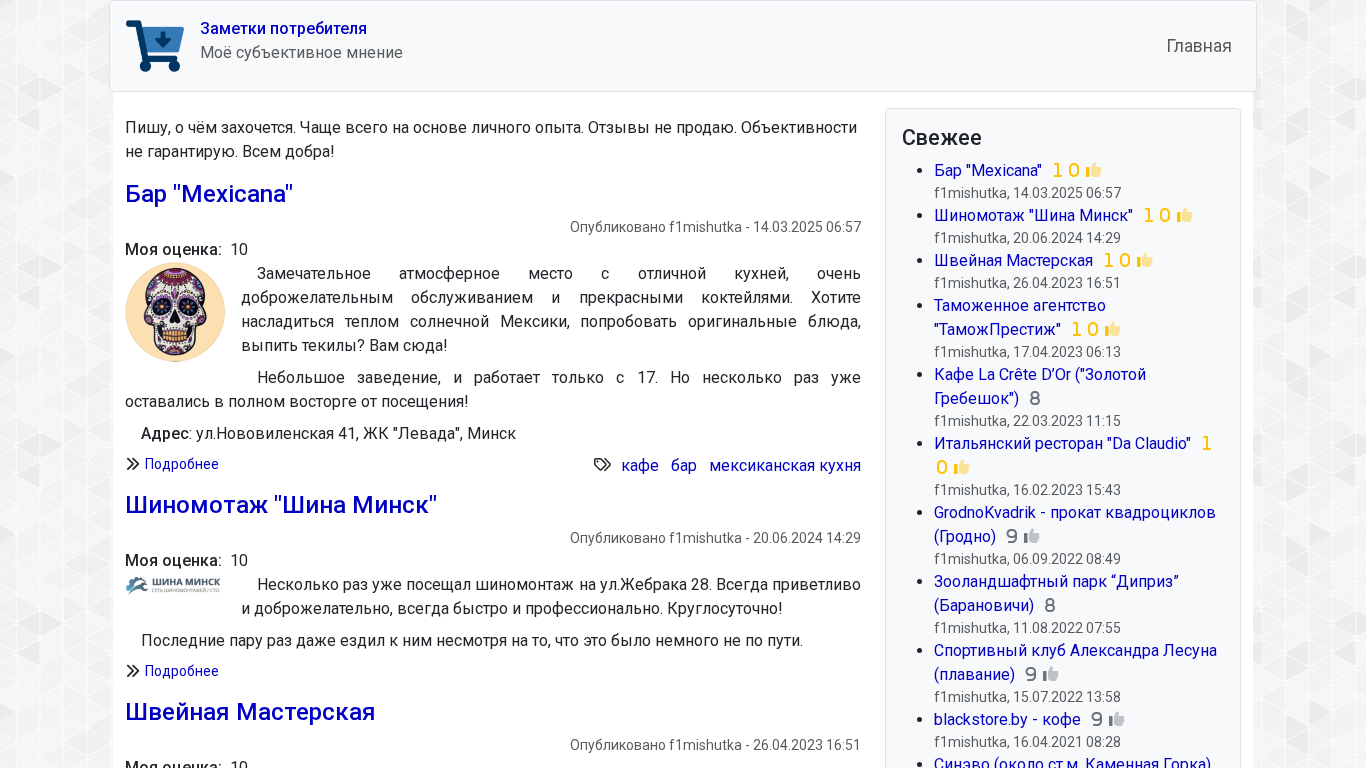Image resolution: width=1366 pixels, height=768 pixels.
Task: Open the Заметки потребителя site title
Action: point(283,28)
